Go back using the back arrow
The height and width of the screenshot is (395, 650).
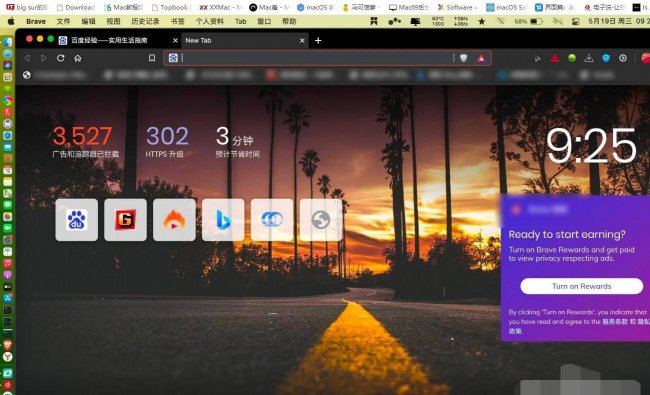[x=27, y=58]
